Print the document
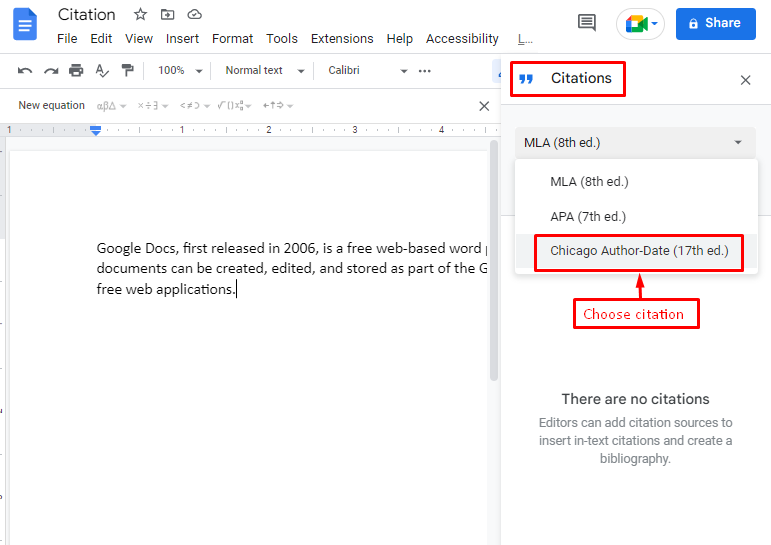This screenshot has height=545, width=771. [76, 71]
